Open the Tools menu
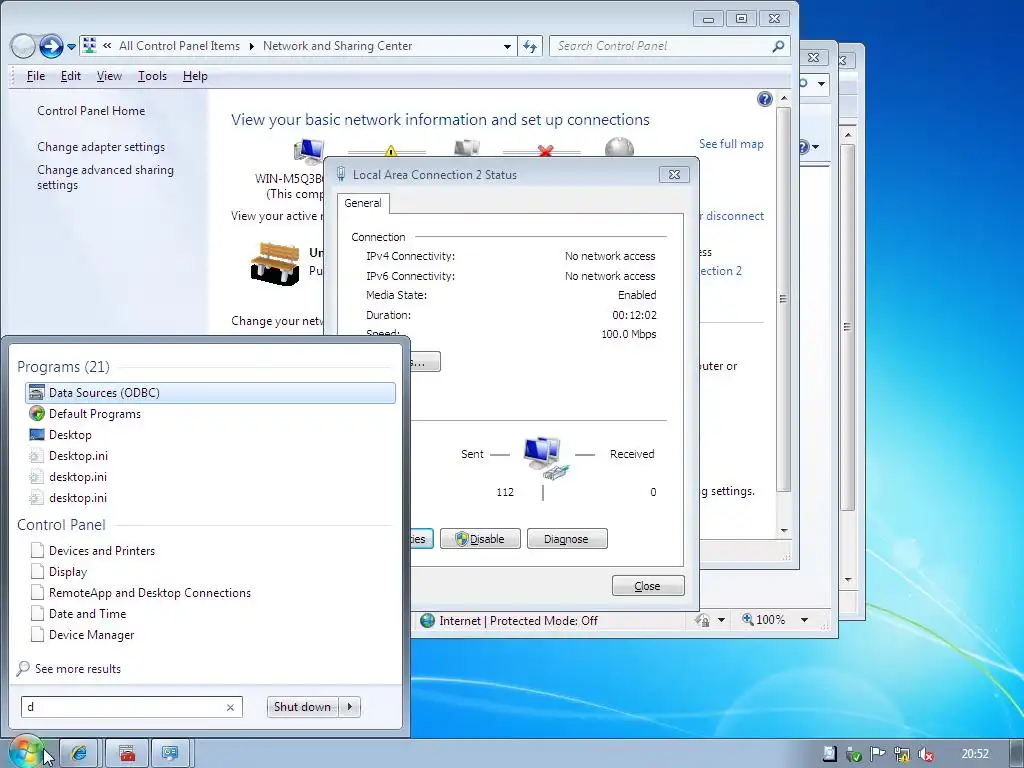Screen dimensions: 1024x768 (x=152, y=76)
